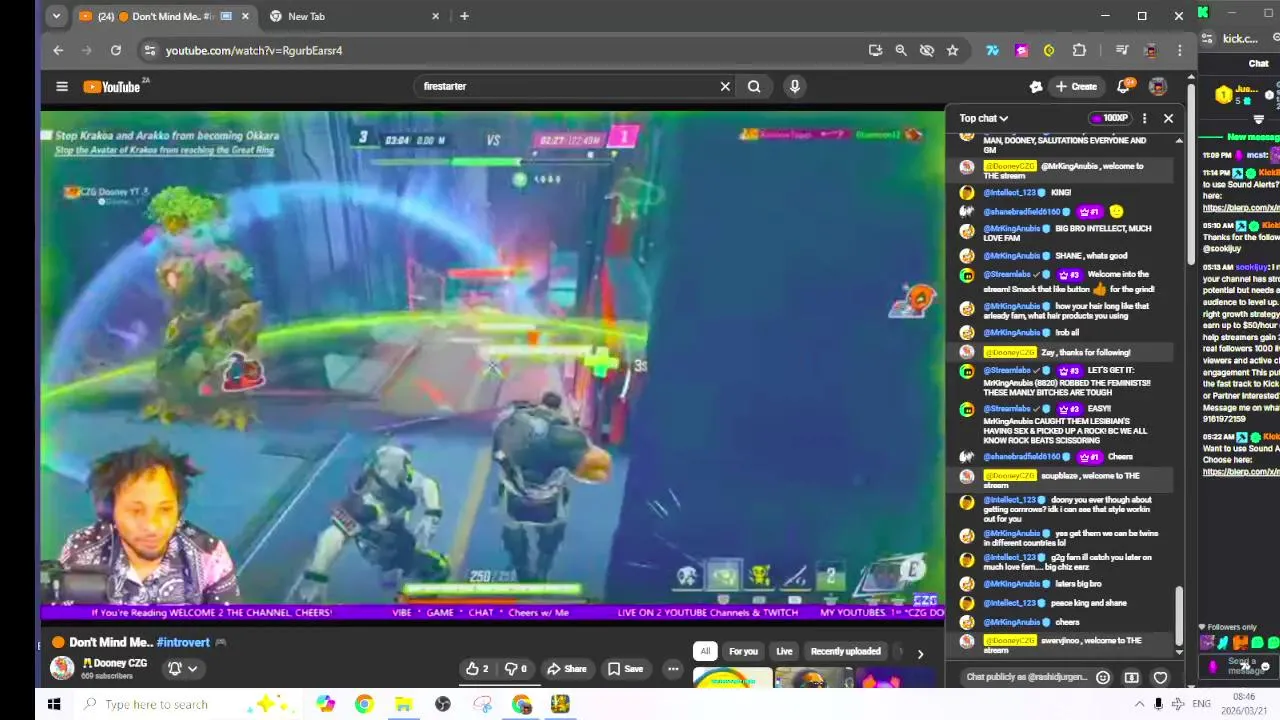Select the For you filter chip
Viewport: 1280px width, 720px height.
[743, 651]
